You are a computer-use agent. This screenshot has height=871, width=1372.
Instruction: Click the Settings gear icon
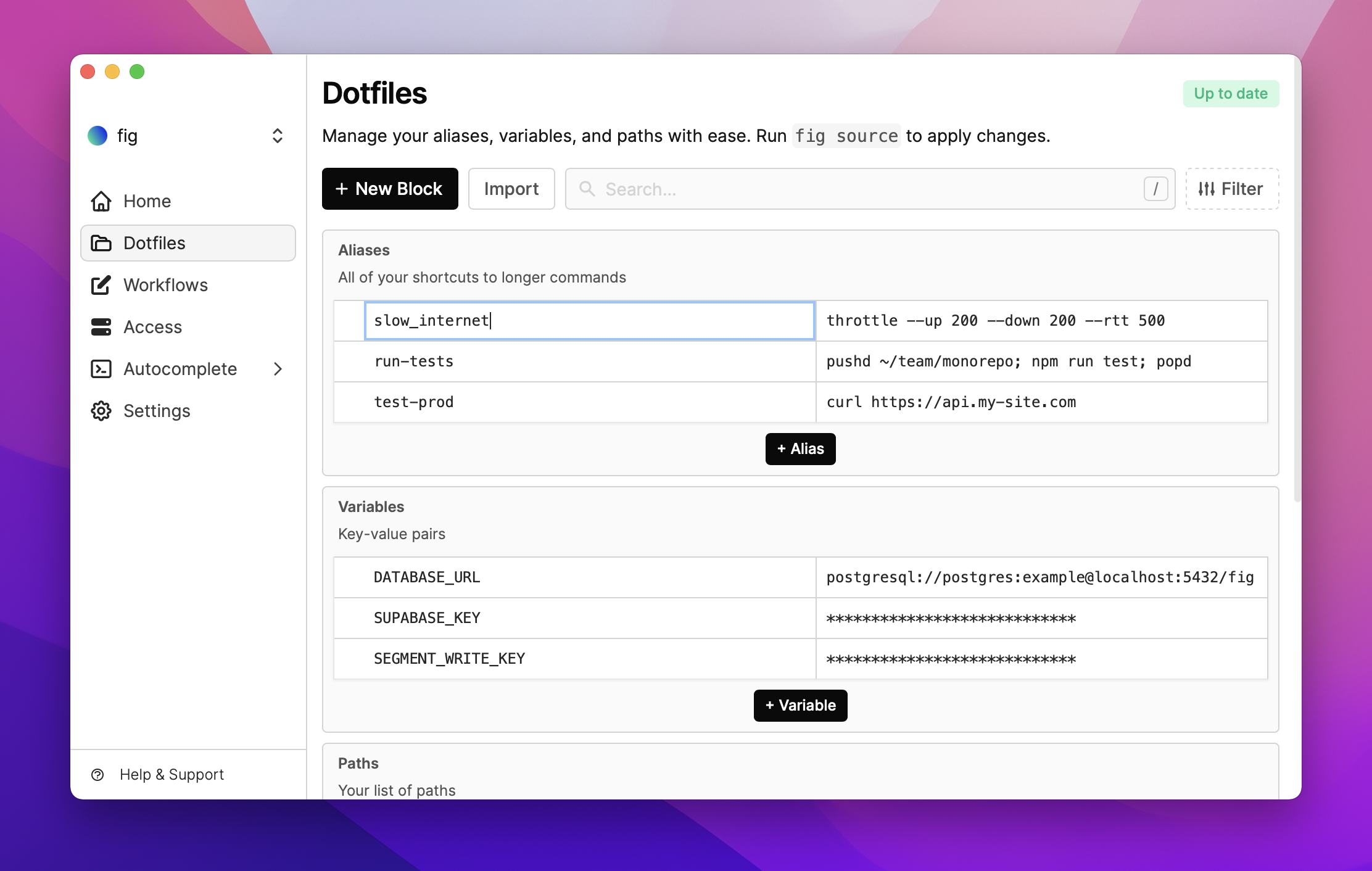pyautogui.click(x=101, y=411)
